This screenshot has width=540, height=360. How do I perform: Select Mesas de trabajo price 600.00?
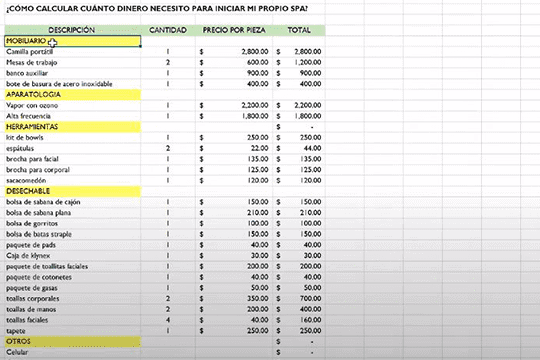tap(234, 62)
